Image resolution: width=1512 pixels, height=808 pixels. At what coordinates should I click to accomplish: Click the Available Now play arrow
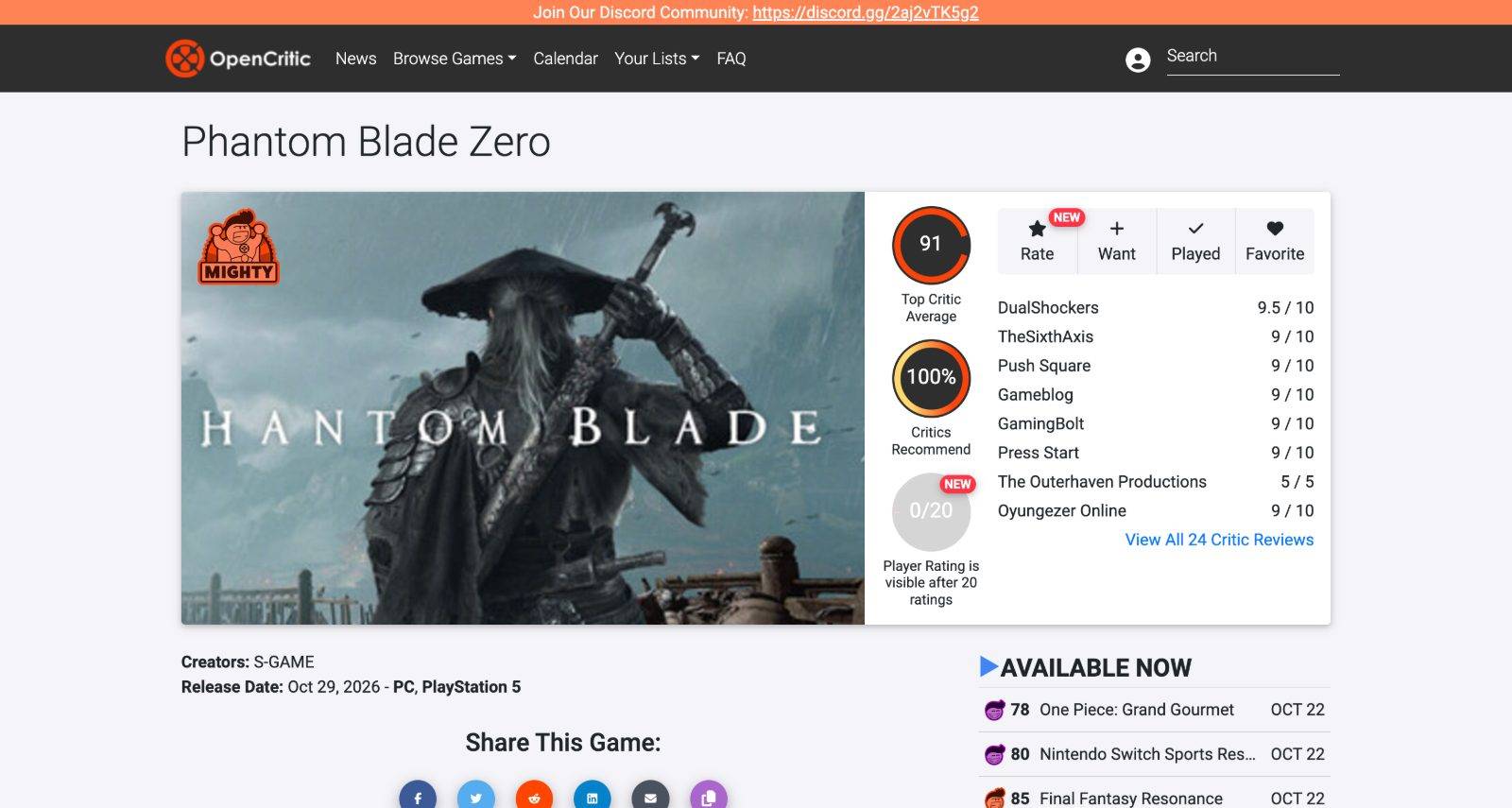pyautogui.click(x=988, y=666)
